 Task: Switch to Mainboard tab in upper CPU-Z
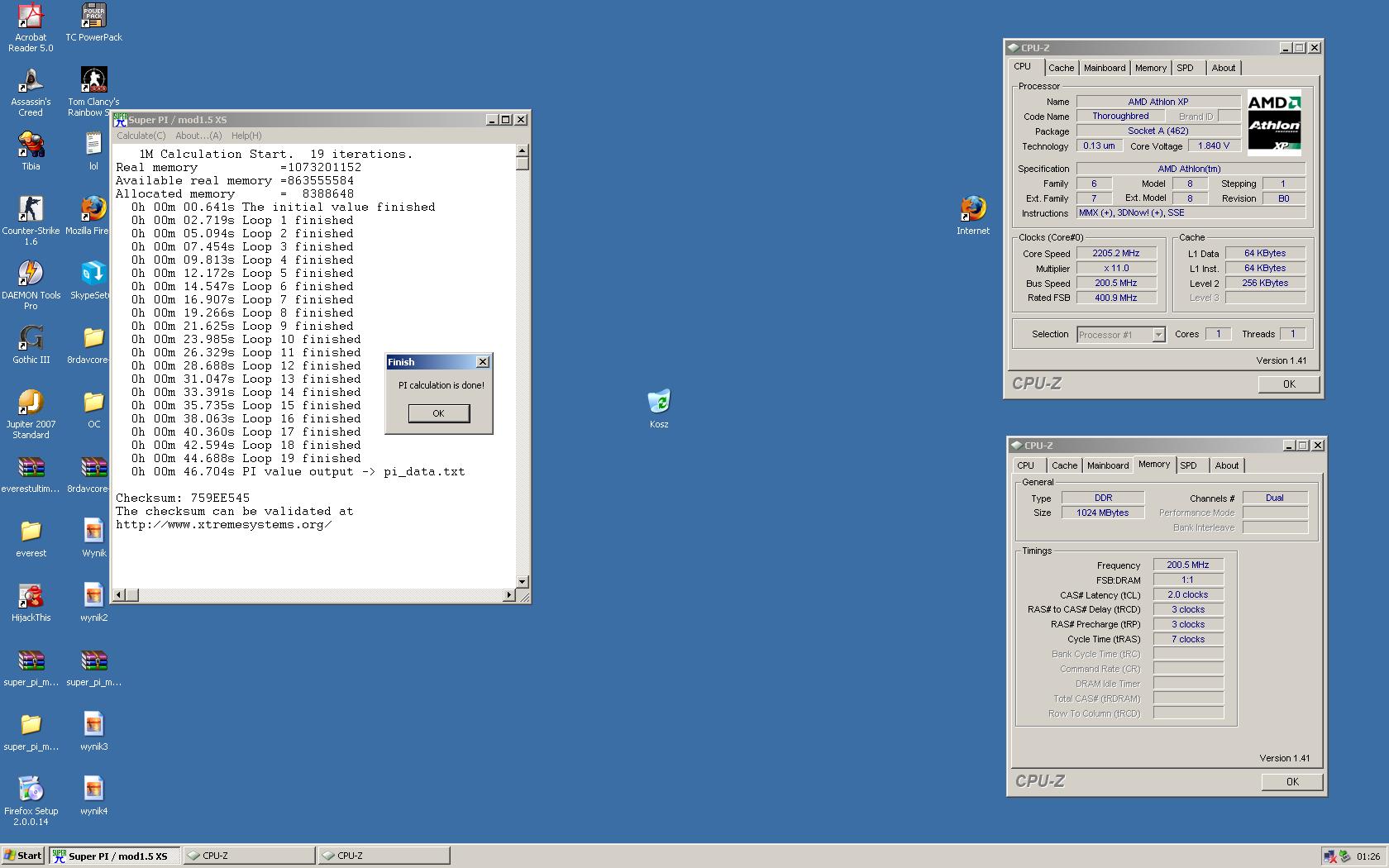1105,68
